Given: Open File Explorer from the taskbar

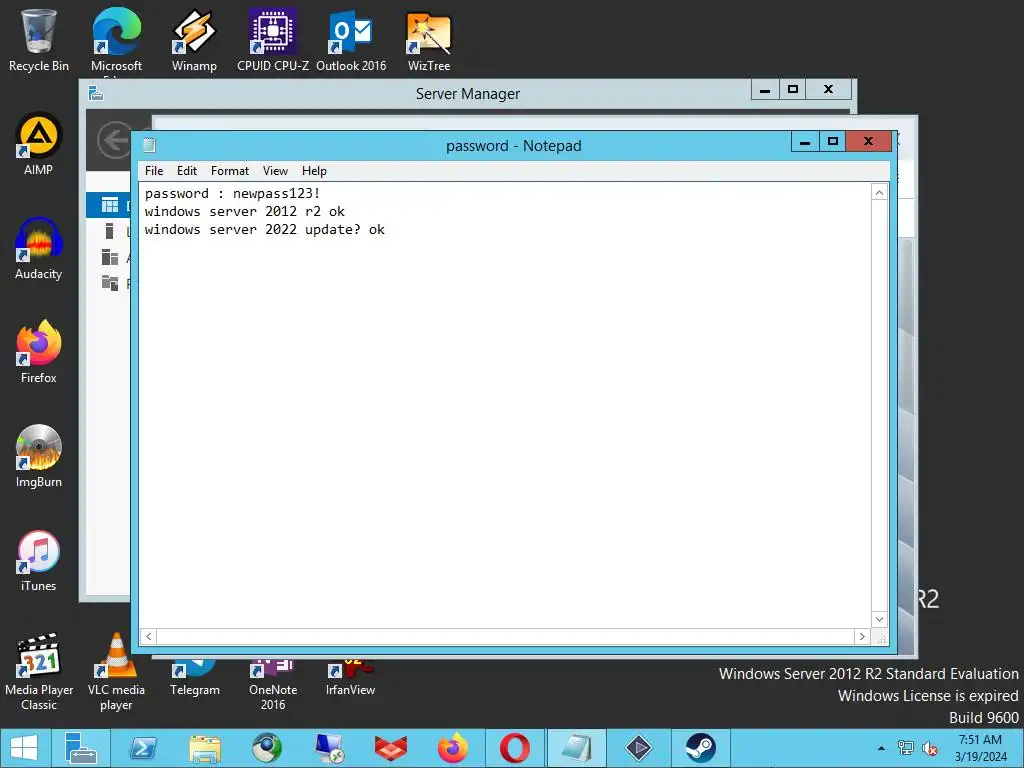Looking at the screenshot, I should (x=204, y=748).
